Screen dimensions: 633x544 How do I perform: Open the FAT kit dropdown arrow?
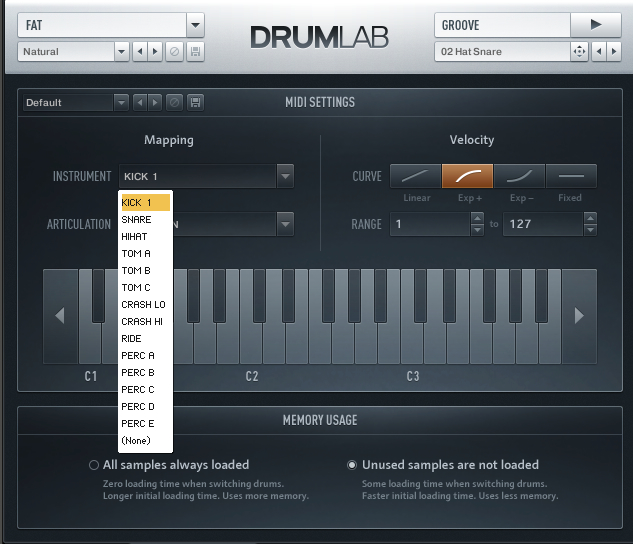[195, 25]
